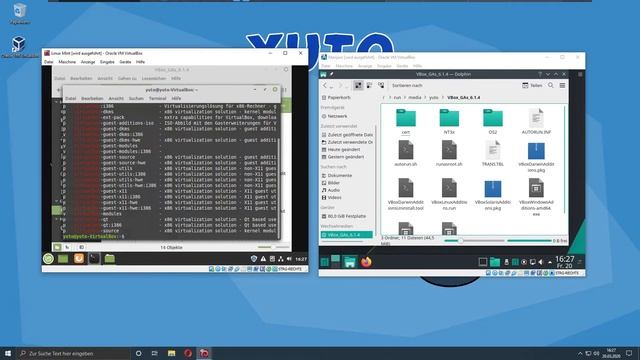
Task: Open 'Suchen' menu in the Mint terminal
Action: pyautogui.click(x=136, y=98)
